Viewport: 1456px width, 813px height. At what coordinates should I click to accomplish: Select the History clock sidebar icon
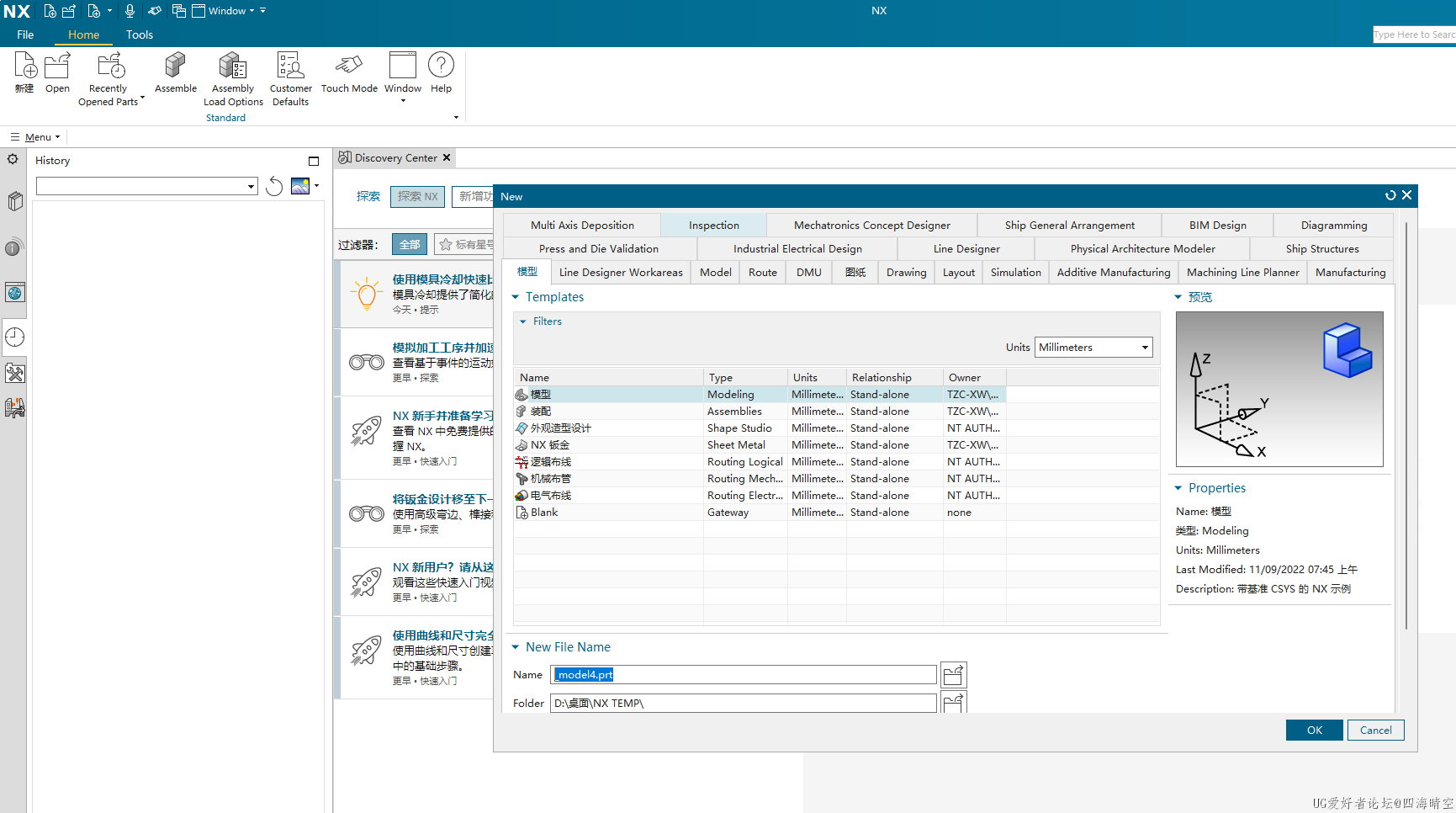click(14, 337)
